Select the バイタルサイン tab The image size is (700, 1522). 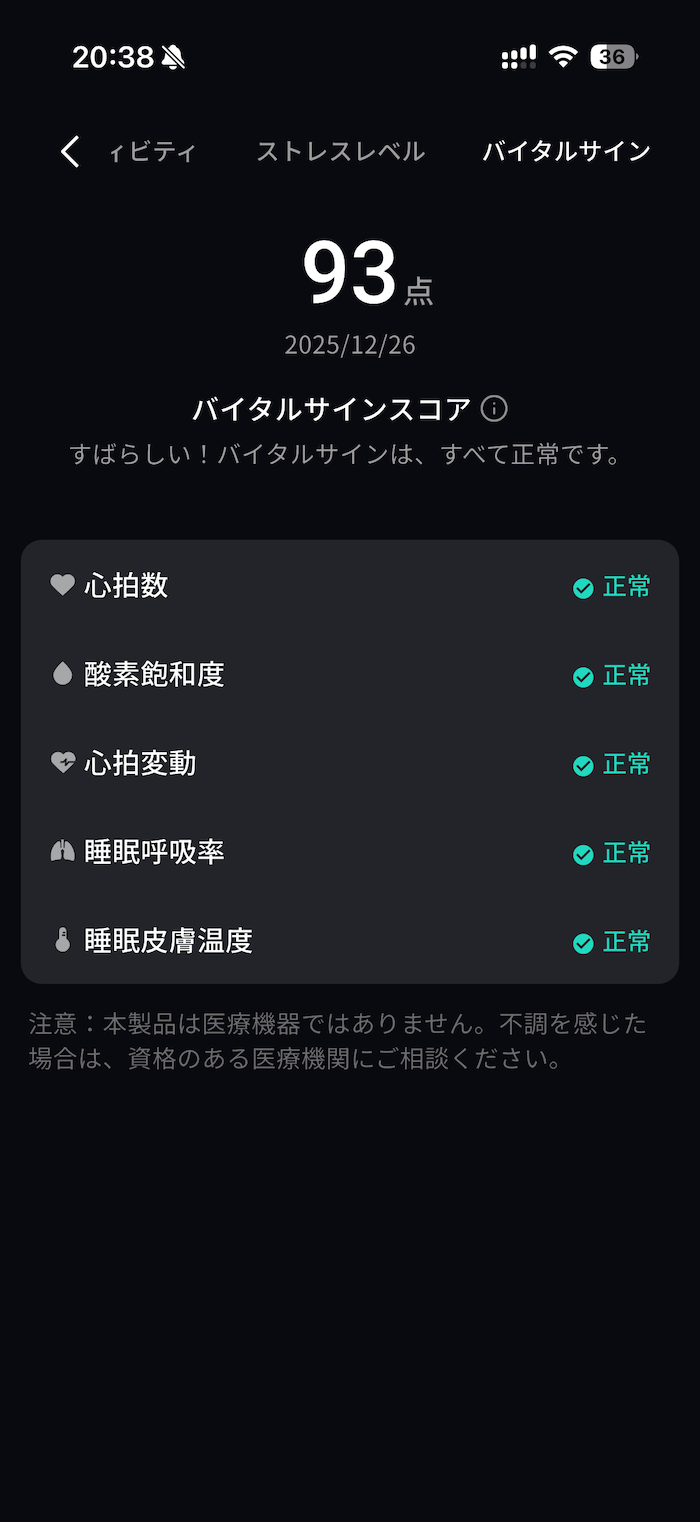coord(566,152)
